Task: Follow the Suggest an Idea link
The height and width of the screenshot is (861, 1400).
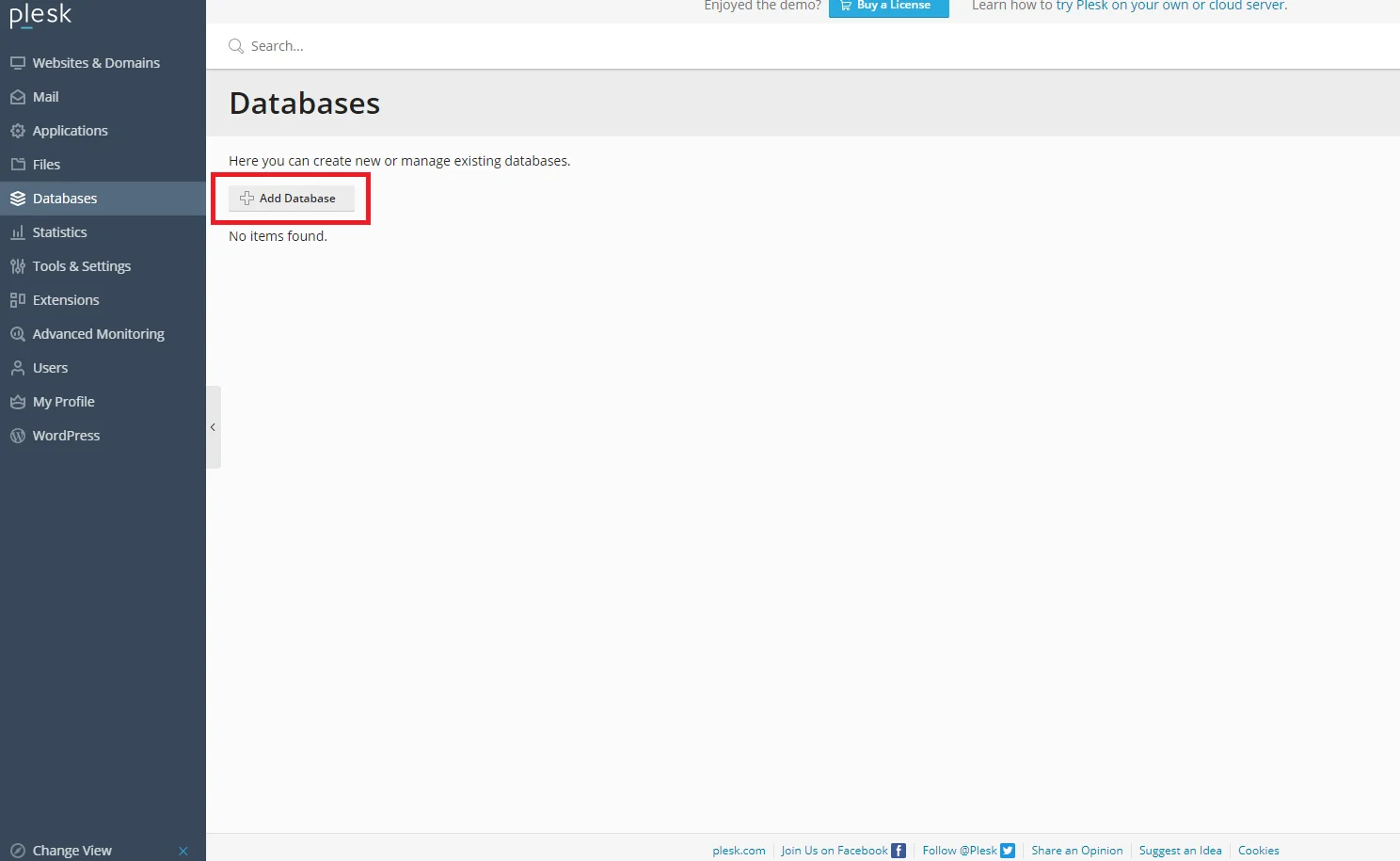Action: (x=1180, y=851)
